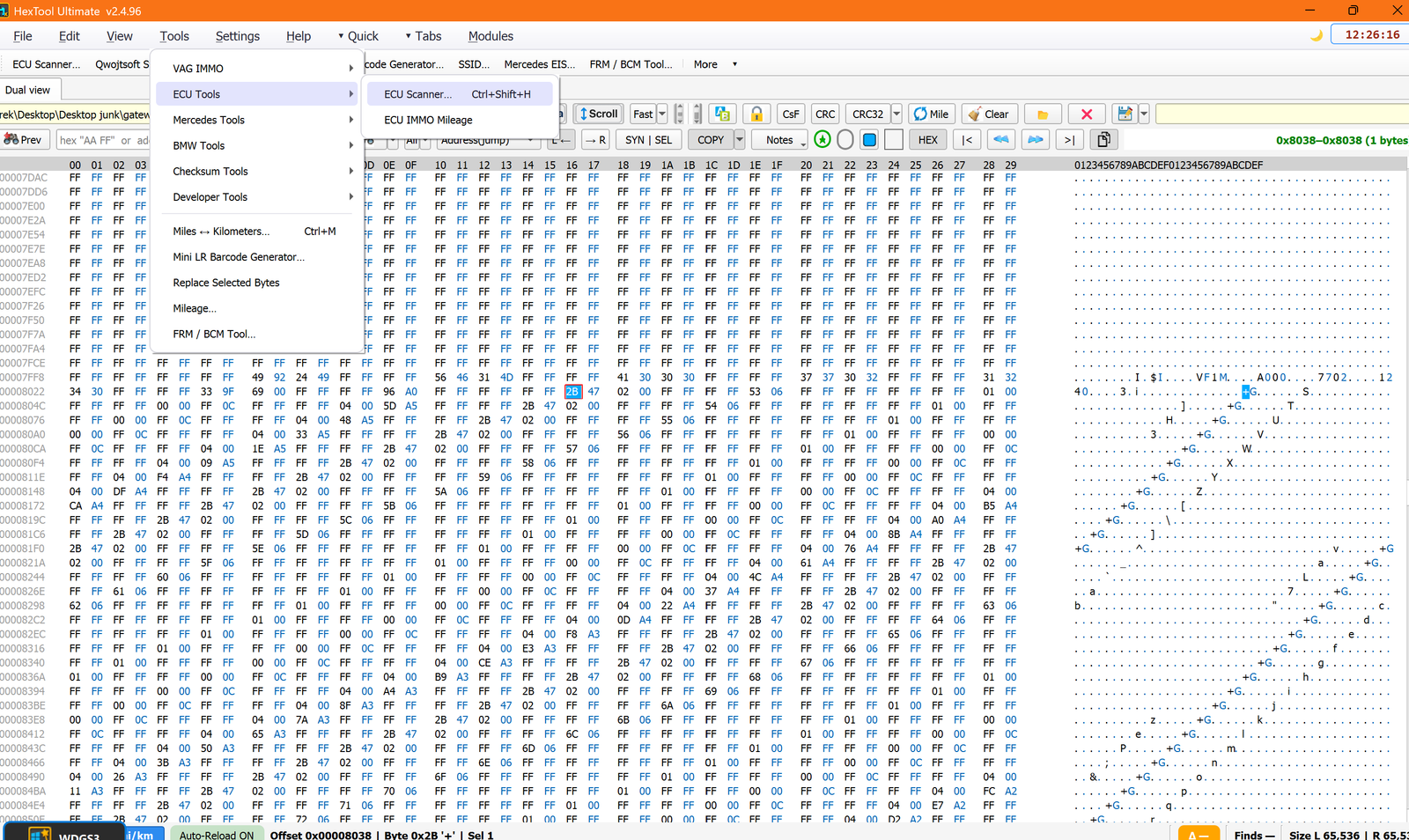Screen dimensions: 1409x840
Task: Expand the CRC32 dropdown arrow
Action: tap(896, 114)
